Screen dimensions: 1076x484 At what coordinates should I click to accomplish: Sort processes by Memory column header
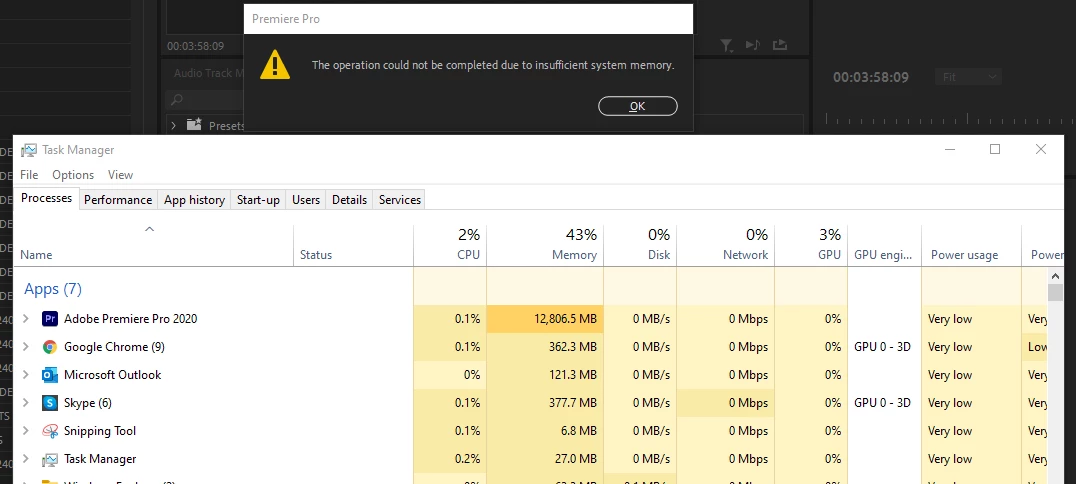(545, 244)
